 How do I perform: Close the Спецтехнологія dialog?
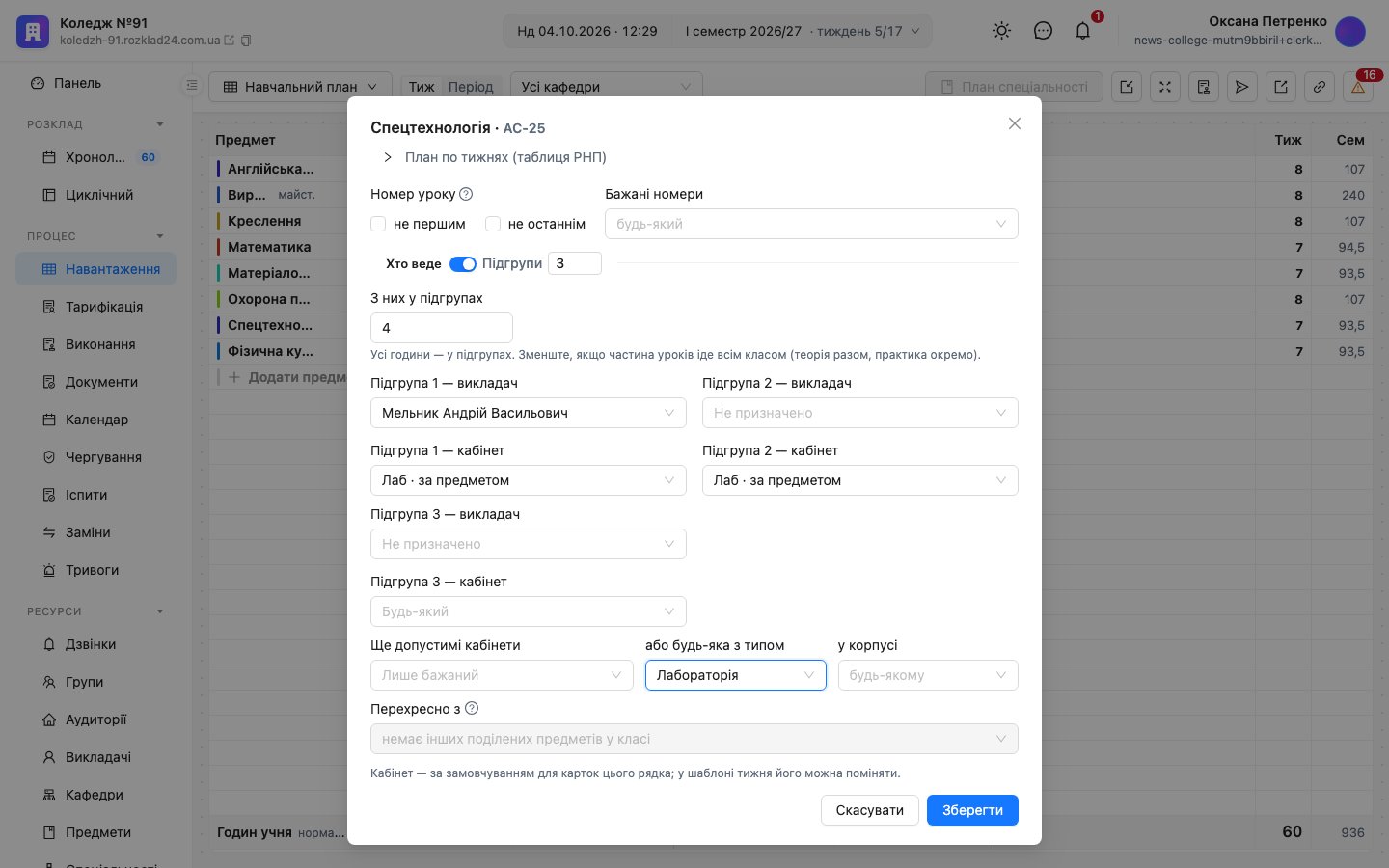(1015, 123)
